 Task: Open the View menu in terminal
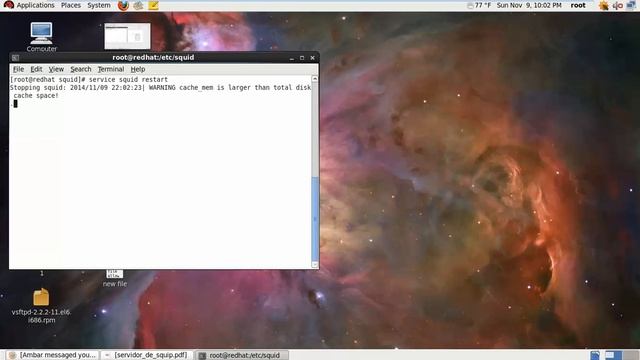pos(56,69)
